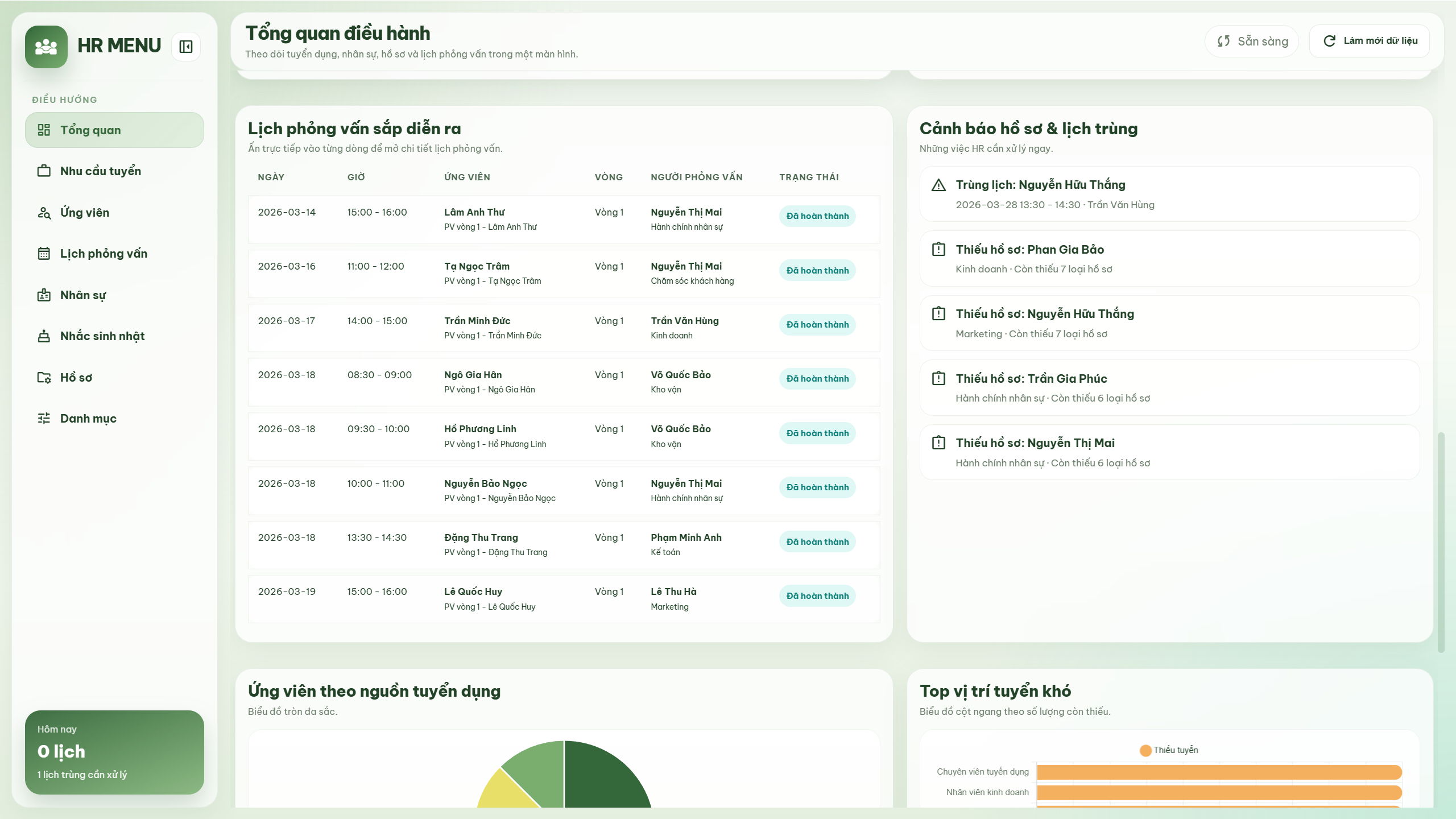Open the Ứng viên section via its people icon
This screenshot has width=1456, height=819.
pos(45,212)
